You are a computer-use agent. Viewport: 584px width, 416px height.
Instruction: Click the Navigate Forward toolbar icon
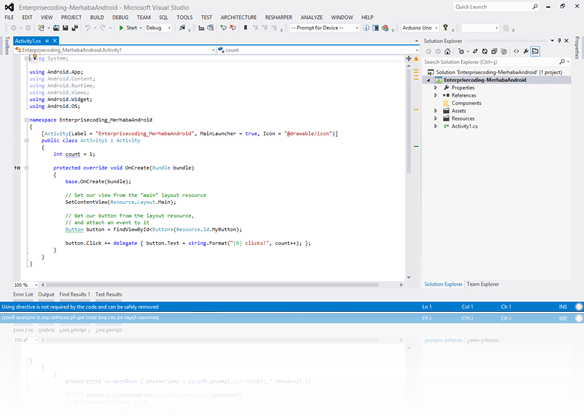click(x=28, y=28)
